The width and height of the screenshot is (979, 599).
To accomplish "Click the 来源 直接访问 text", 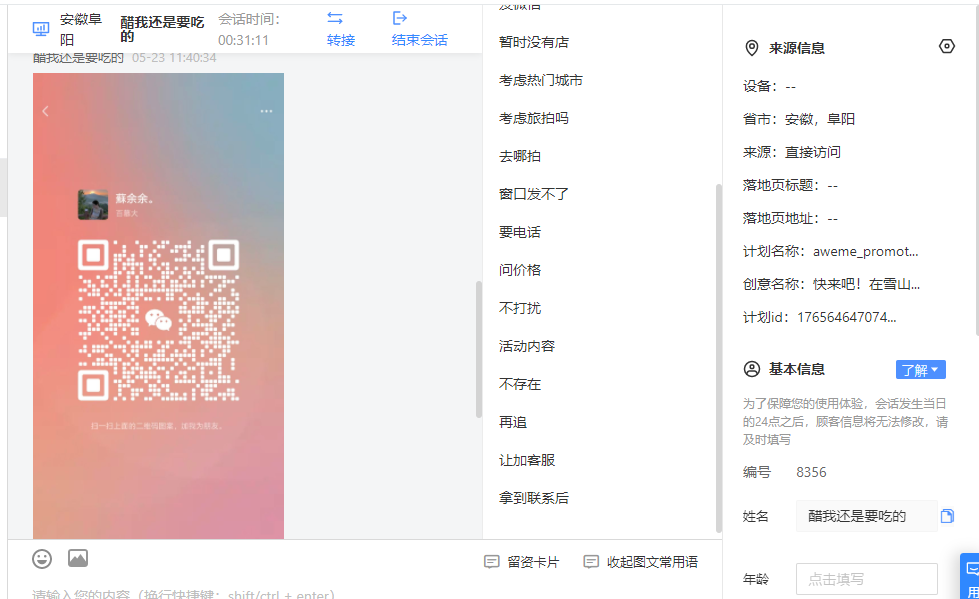I will pos(792,152).
